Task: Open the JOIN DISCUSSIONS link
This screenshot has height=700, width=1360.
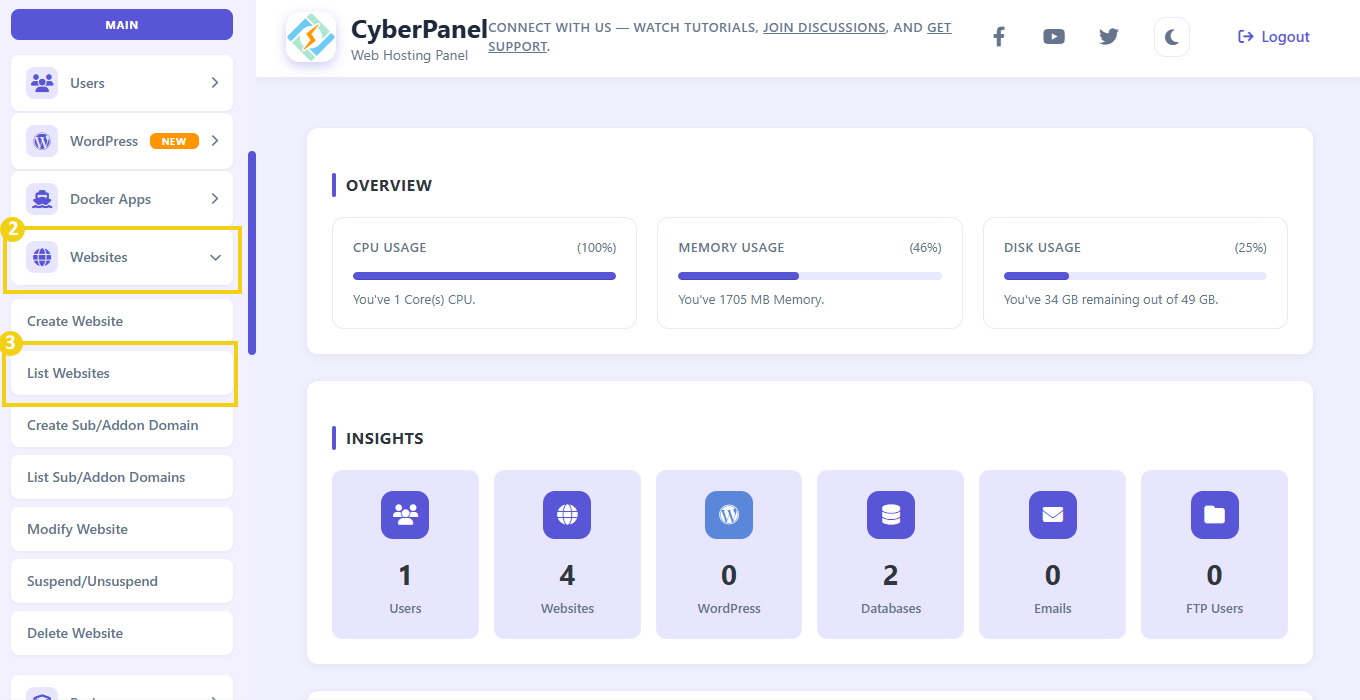Action: pos(823,27)
